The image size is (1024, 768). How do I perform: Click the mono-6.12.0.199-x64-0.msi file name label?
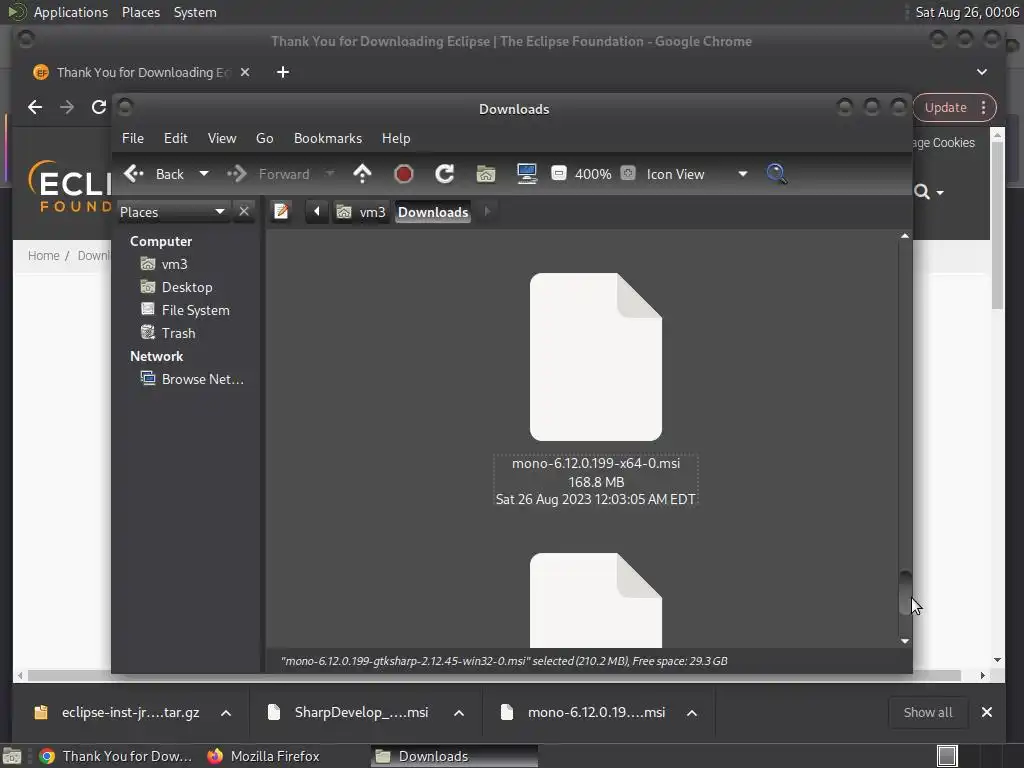pos(596,463)
